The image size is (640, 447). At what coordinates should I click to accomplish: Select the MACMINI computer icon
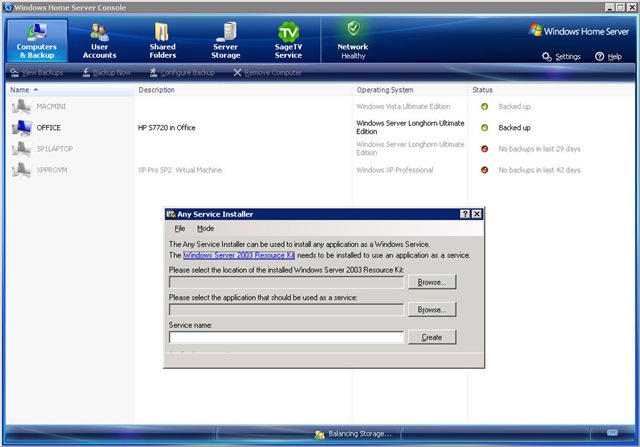tap(21, 107)
